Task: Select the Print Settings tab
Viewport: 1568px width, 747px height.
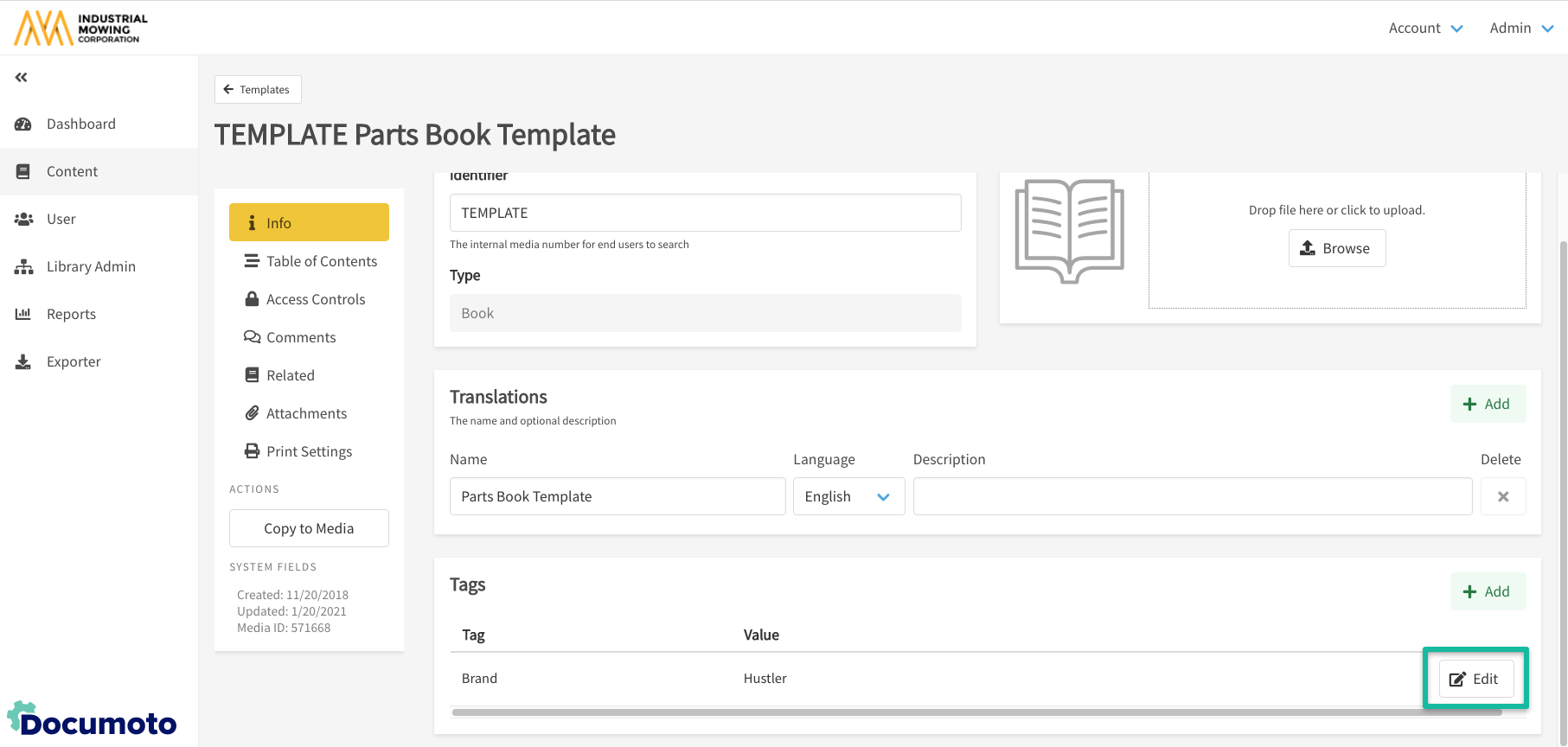Action: click(x=310, y=451)
